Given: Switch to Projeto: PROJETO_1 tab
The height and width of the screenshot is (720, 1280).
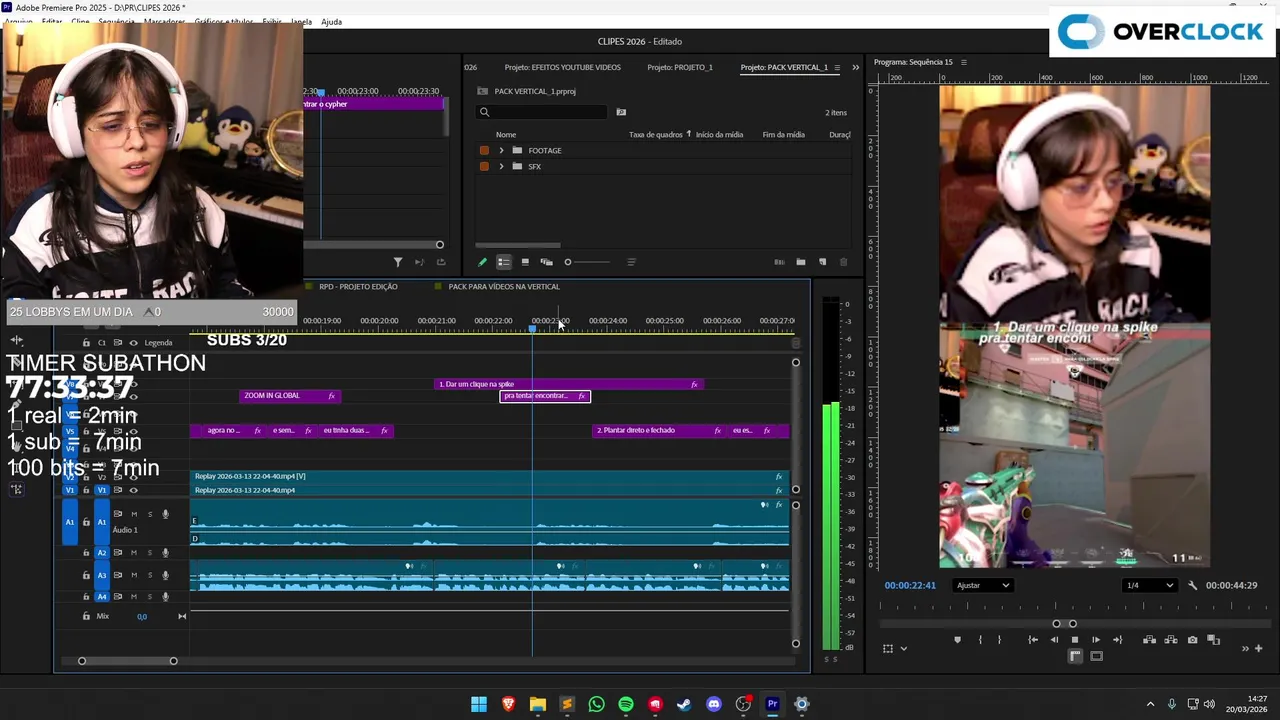Looking at the screenshot, I should [x=680, y=67].
